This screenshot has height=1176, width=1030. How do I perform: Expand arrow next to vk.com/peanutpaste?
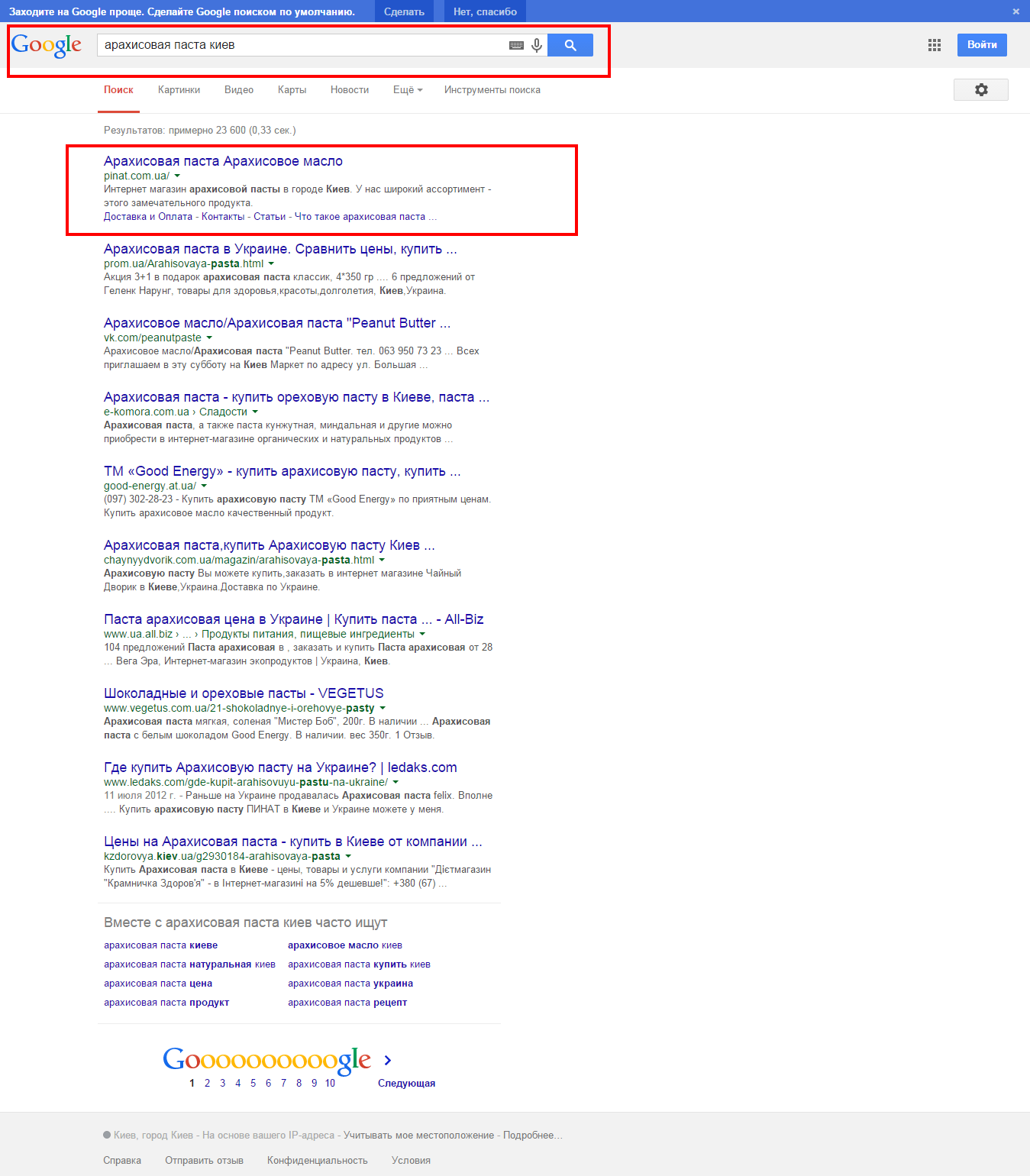click(209, 338)
